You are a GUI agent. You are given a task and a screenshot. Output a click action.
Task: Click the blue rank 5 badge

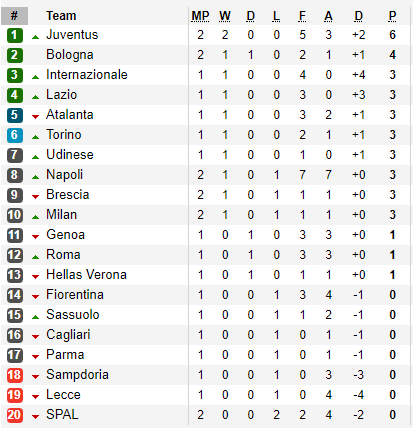tap(15, 115)
